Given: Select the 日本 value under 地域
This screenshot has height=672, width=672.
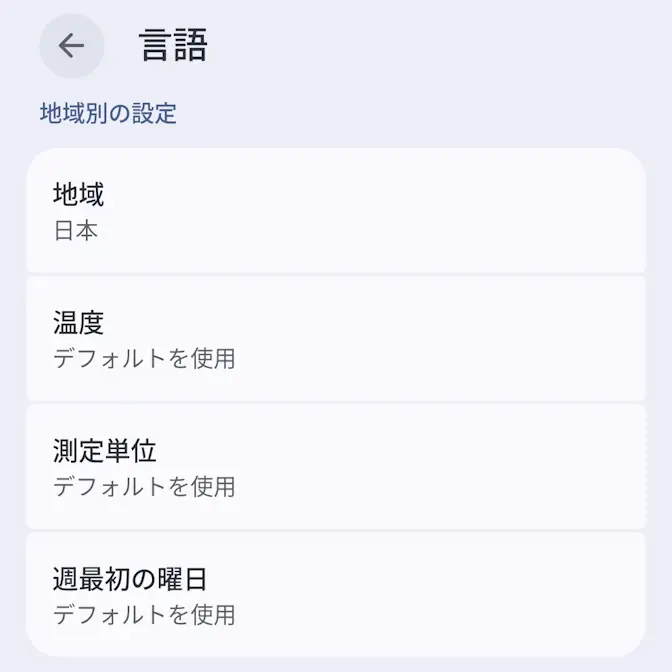Looking at the screenshot, I should pos(75,230).
